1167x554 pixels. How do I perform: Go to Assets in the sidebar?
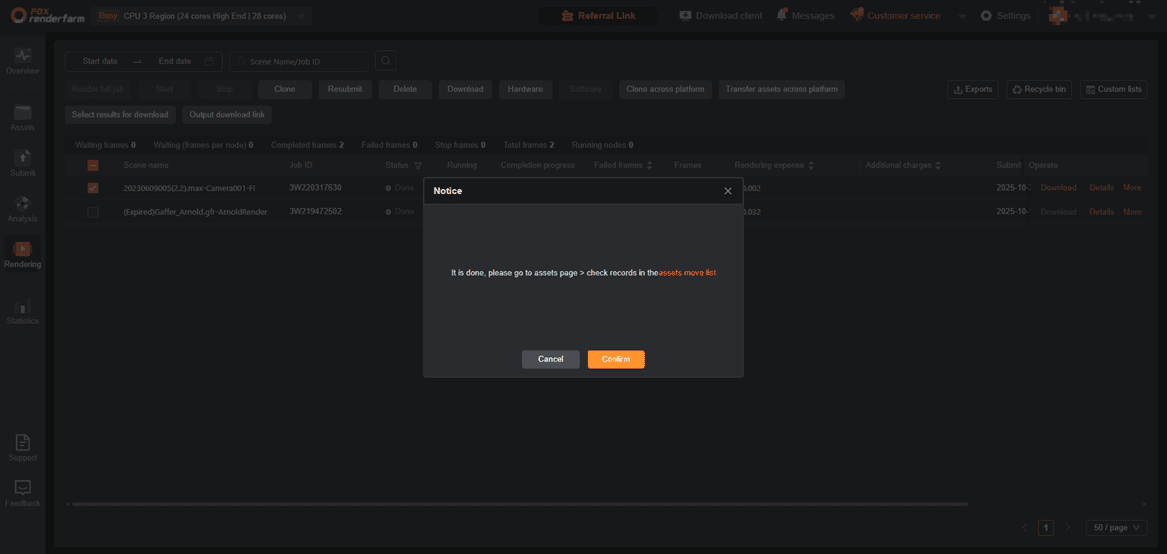(22, 114)
